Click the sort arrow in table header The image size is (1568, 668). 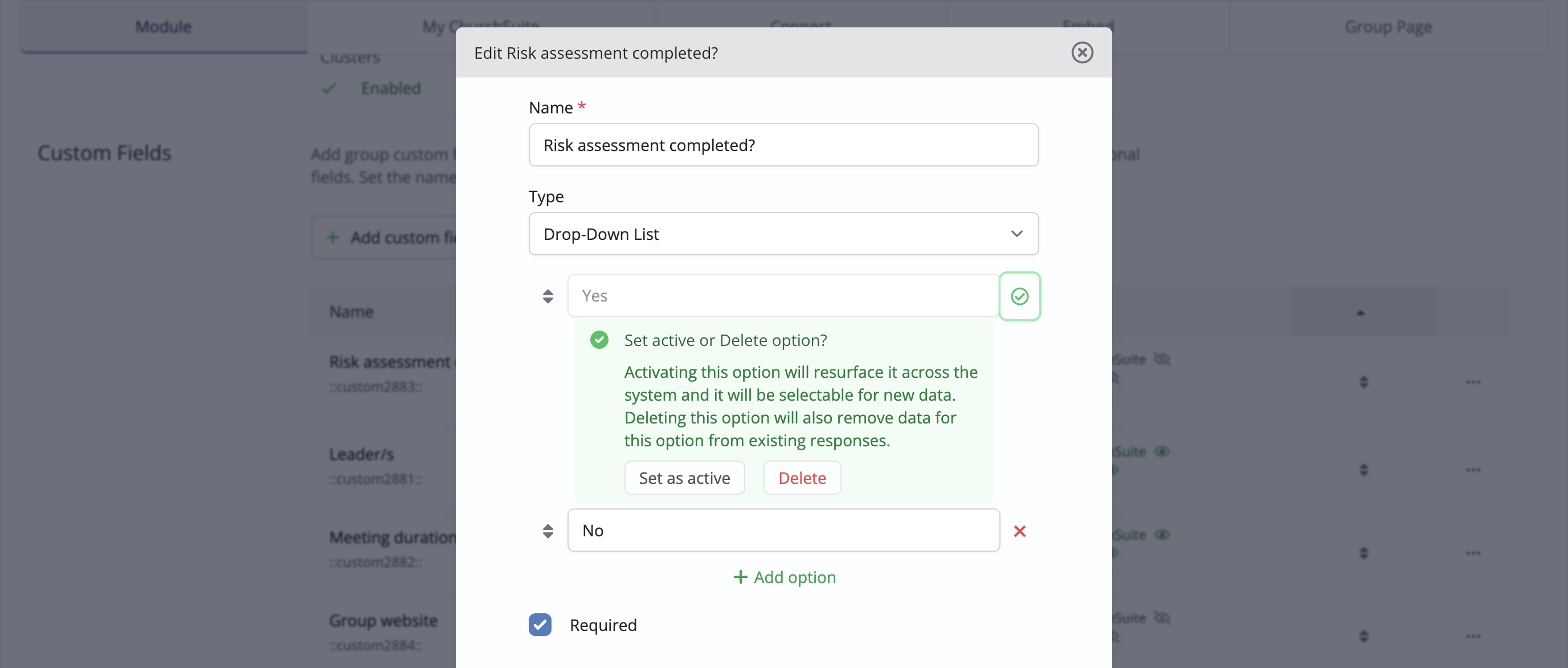point(1361,312)
